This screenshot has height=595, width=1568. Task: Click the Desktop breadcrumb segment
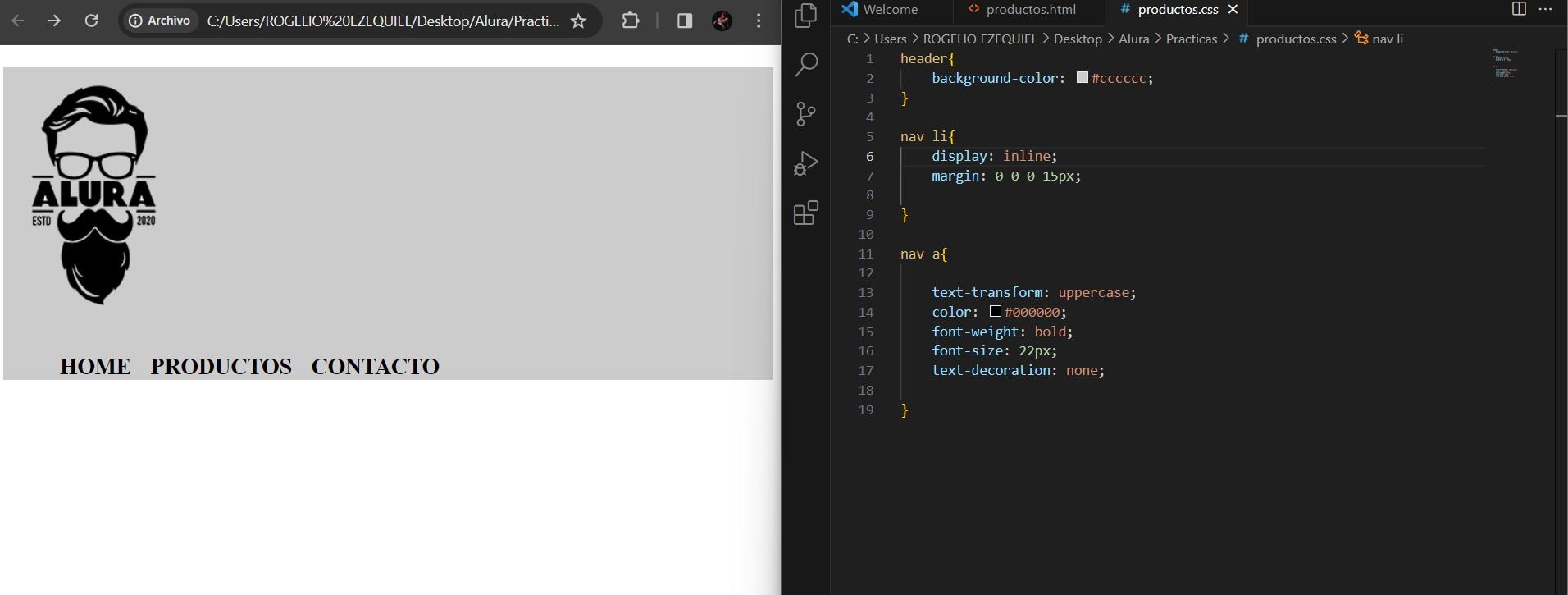[x=1078, y=39]
